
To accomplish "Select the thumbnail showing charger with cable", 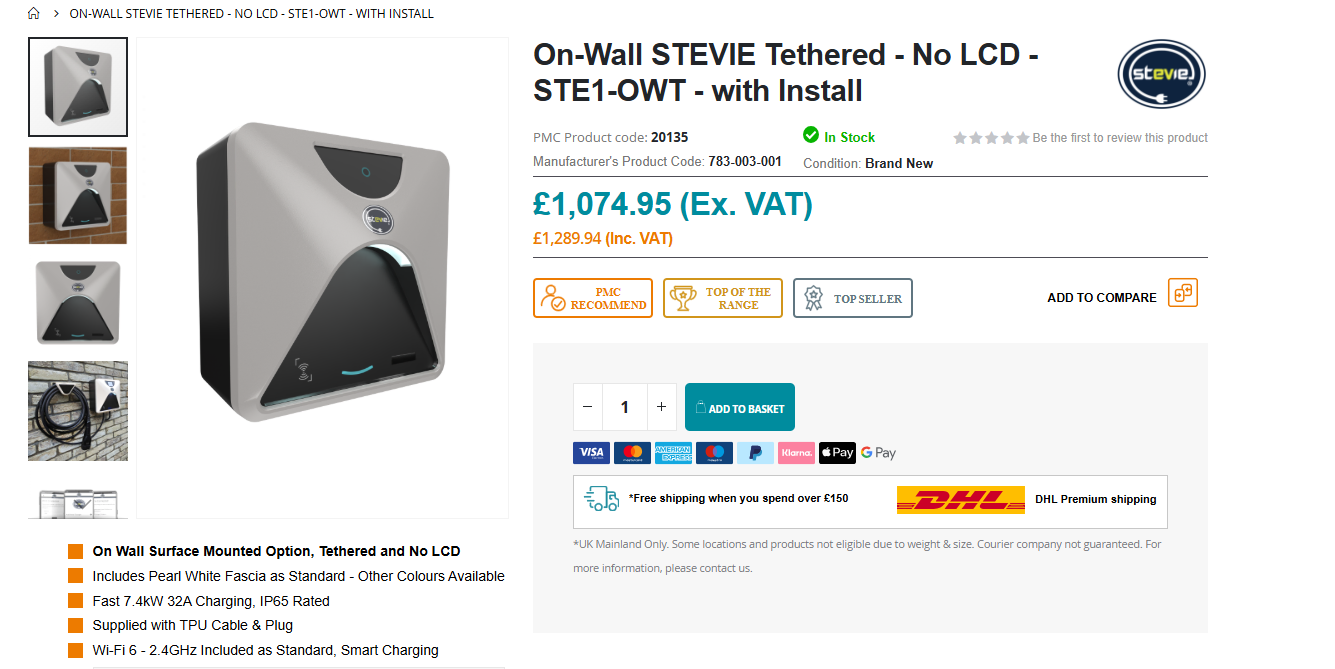I will pyautogui.click(x=78, y=411).
